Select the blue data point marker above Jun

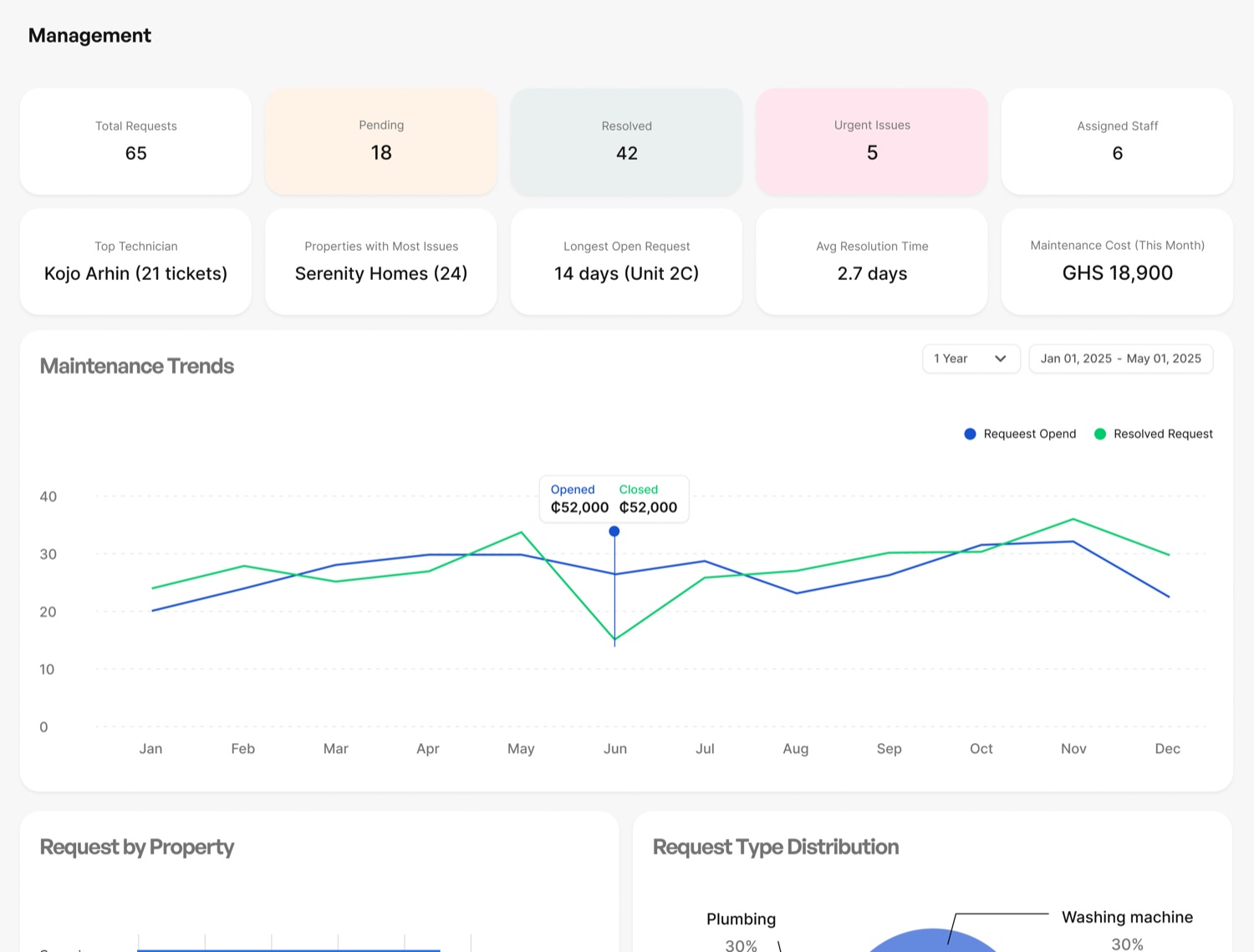click(614, 532)
